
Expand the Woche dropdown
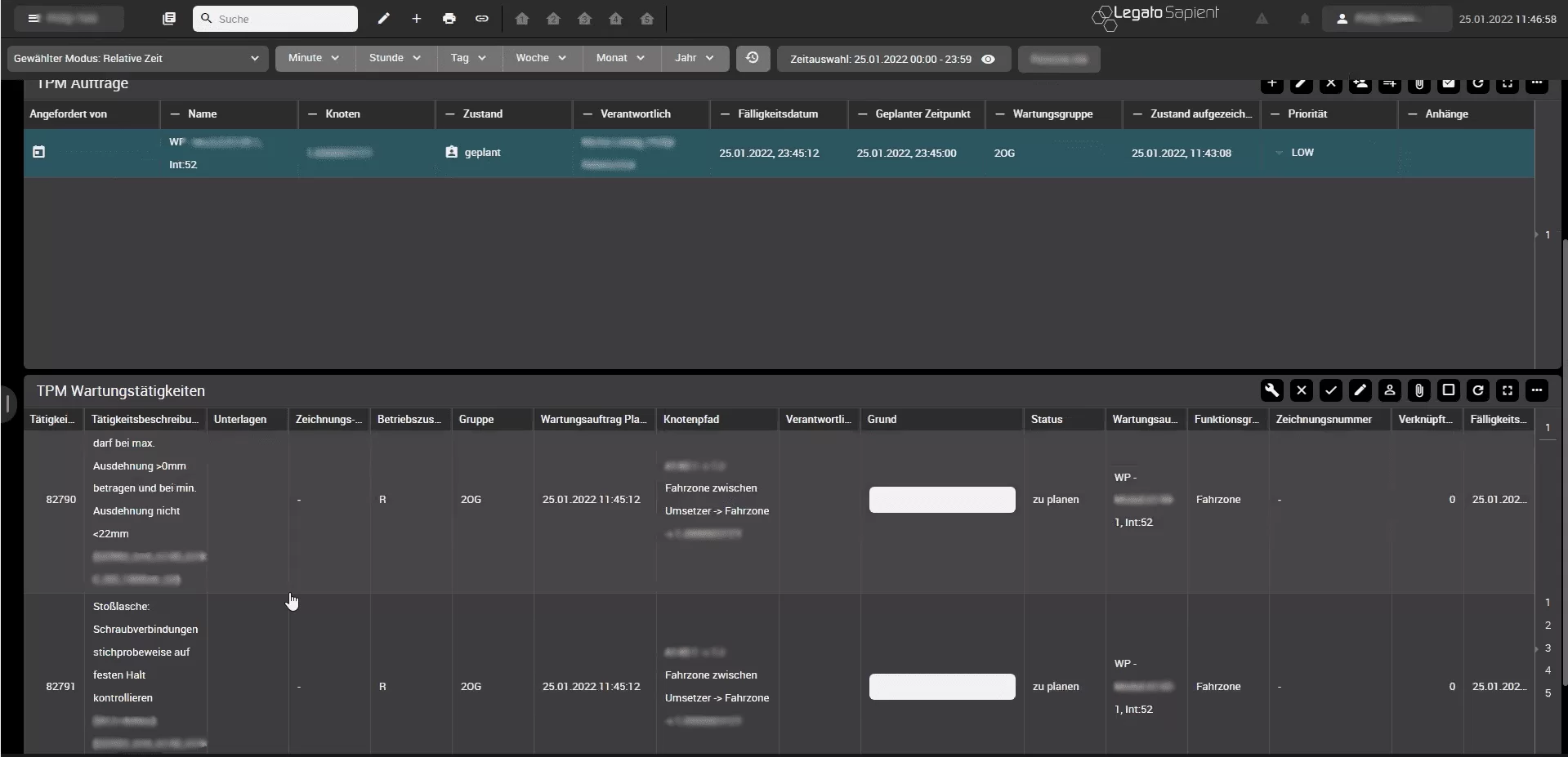pyautogui.click(x=542, y=58)
